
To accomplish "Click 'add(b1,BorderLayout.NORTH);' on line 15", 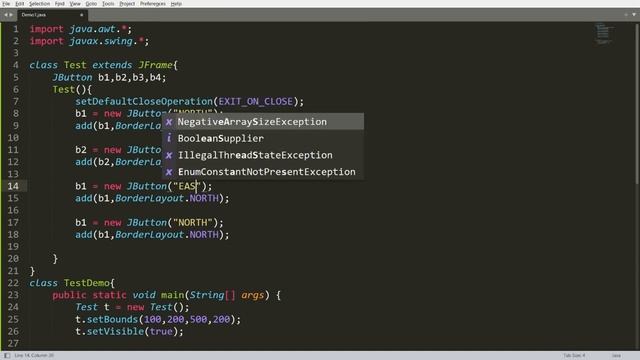I will 152,198.
